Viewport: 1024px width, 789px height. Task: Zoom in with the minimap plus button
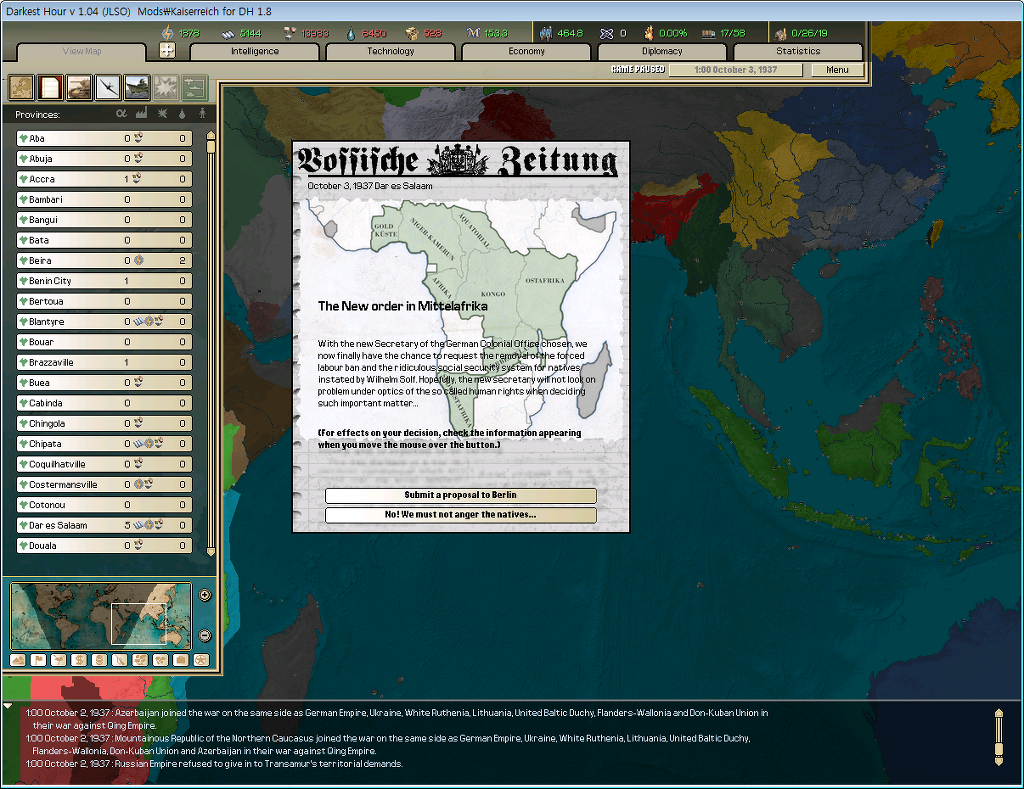tap(204, 595)
